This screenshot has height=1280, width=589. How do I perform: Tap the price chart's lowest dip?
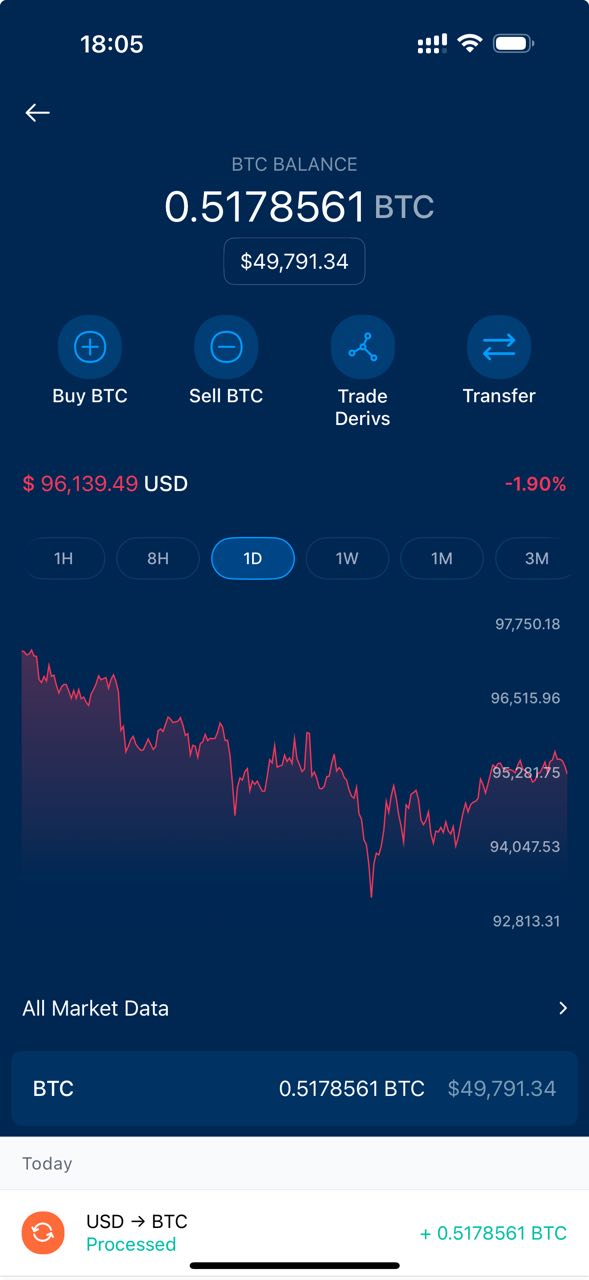pos(371,893)
